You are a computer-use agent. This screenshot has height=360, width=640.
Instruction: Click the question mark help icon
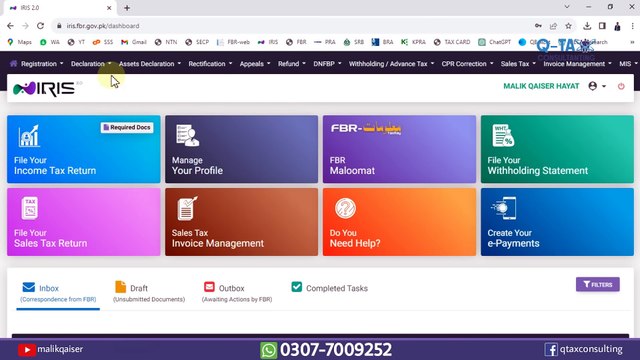coord(345,208)
